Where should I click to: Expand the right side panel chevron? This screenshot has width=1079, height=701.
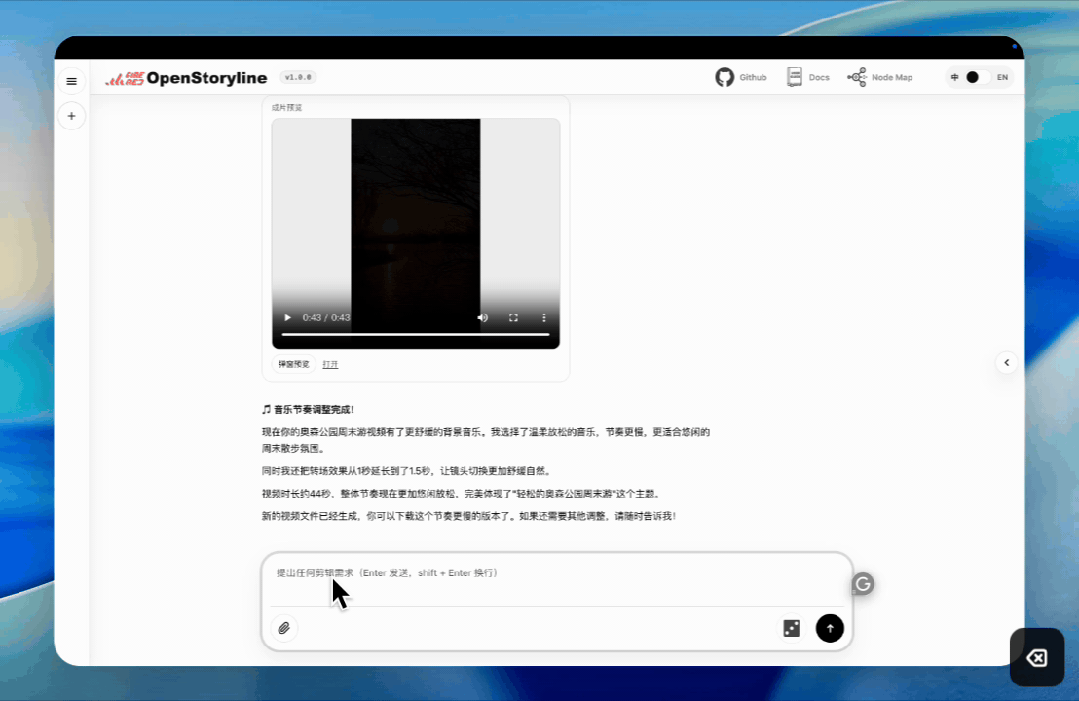tap(1006, 363)
